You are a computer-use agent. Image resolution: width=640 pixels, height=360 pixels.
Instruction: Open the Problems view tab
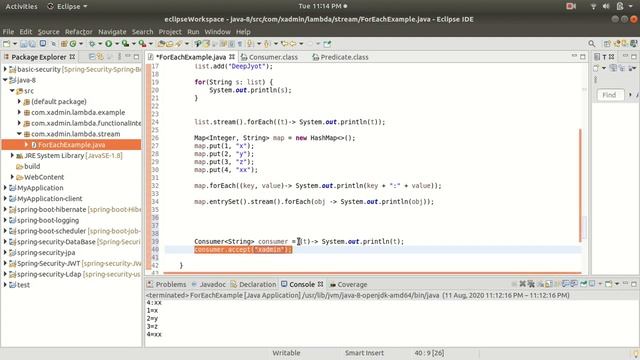pos(167,284)
